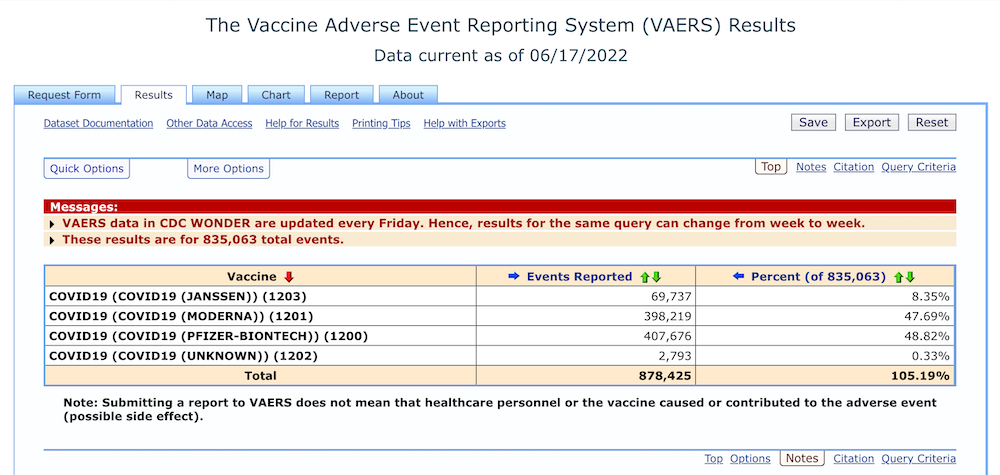Click the Total row label

click(260, 376)
